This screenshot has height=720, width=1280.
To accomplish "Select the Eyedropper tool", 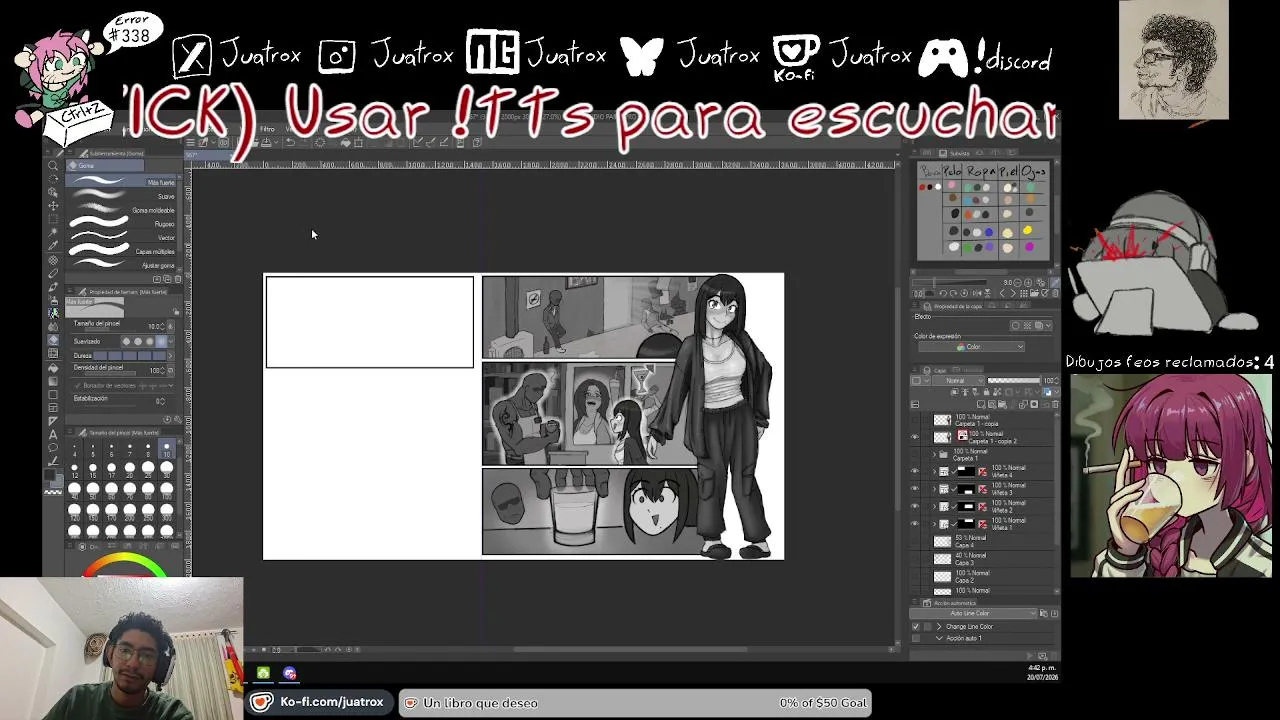I will 53,246.
